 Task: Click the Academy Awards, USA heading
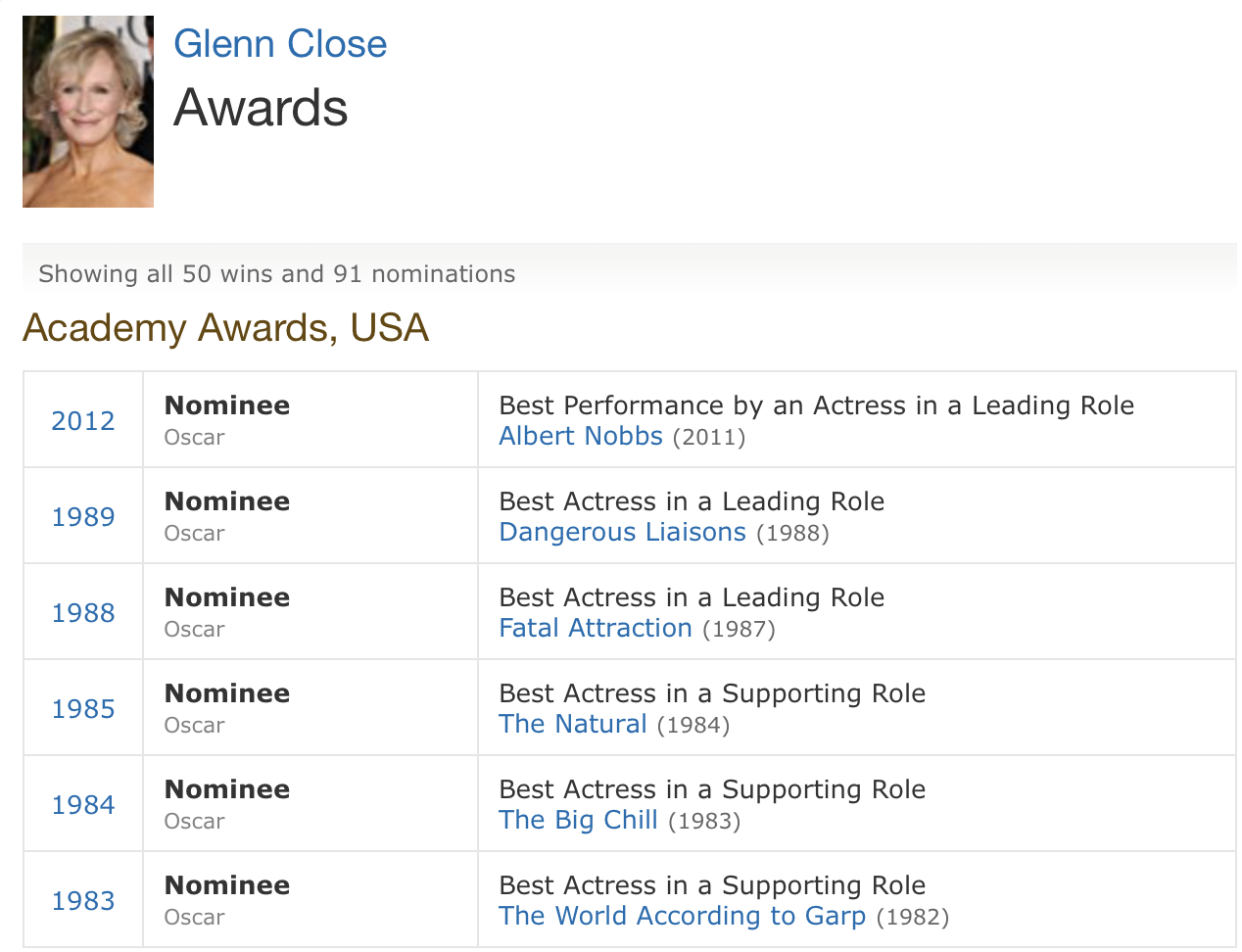[225, 328]
